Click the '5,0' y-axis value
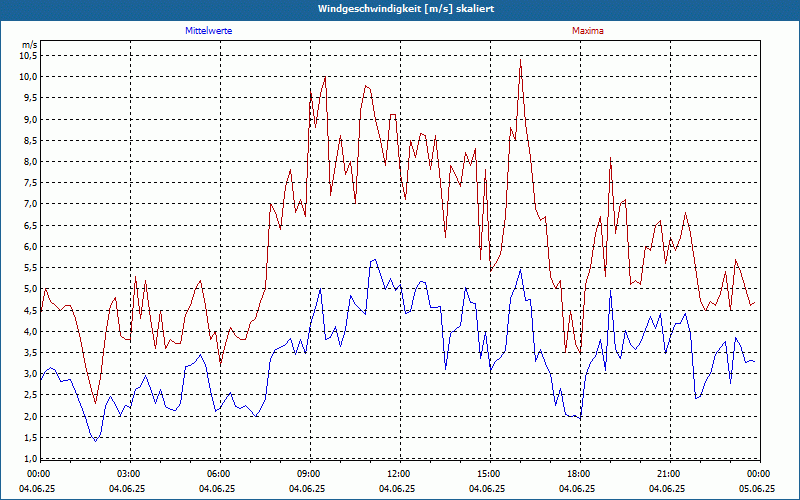Screen dimensions: 800x500 point(30,289)
